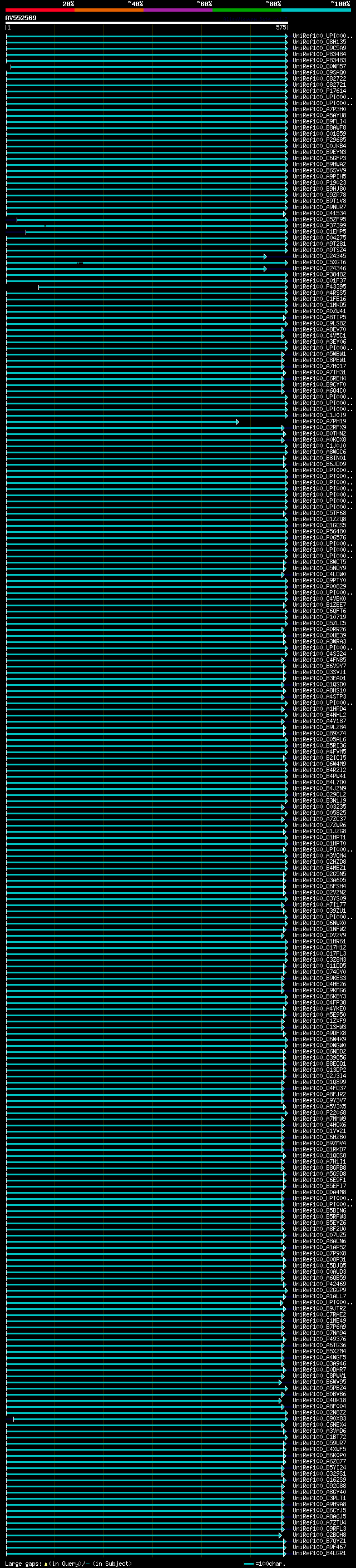This screenshot has width=356, height=1568.
Task: Click the cyan ~100% identity legend bar
Action: (316, 10)
